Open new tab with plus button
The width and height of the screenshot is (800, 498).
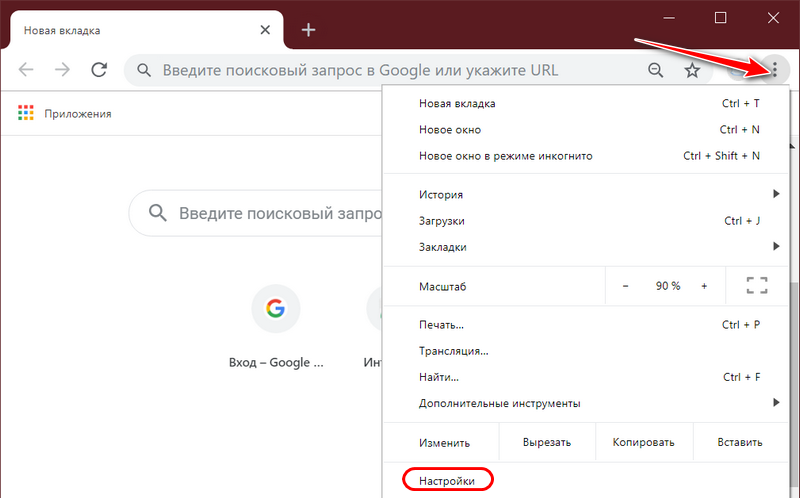pyautogui.click(x=308, y=30)
